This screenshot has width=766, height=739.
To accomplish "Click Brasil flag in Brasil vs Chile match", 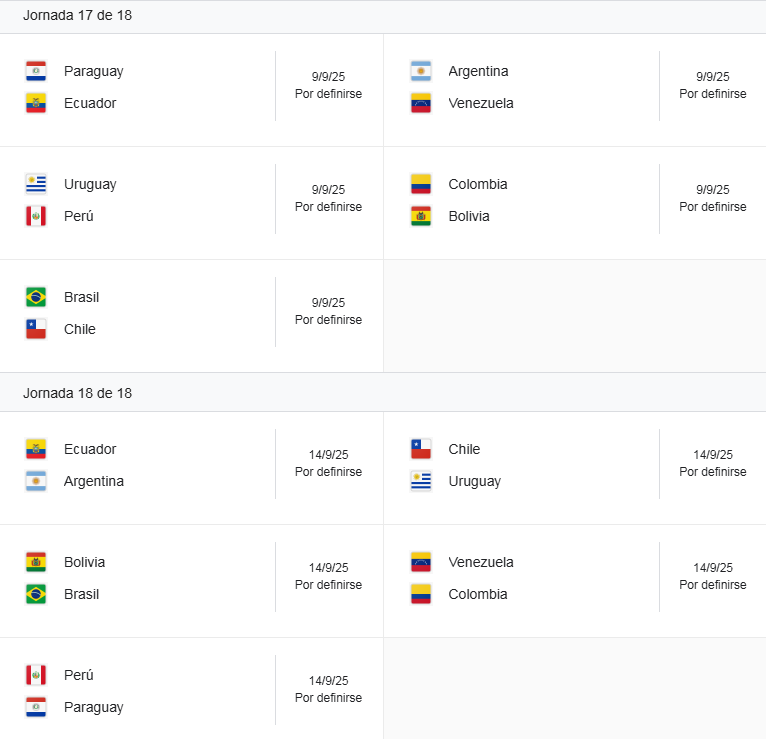I will coord(36,297).
